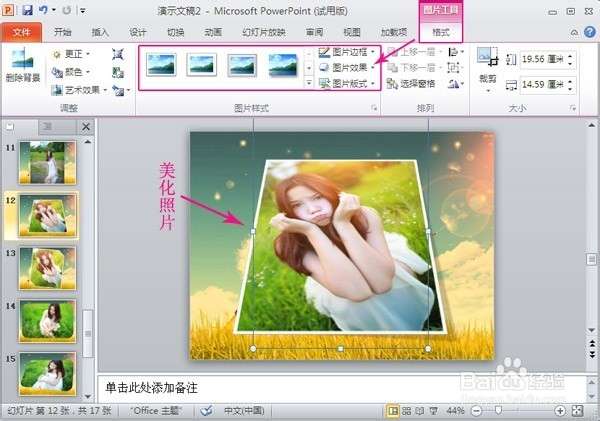The image size is (600, 421).
Task: Click the Save icon in quick access toolbar
Action: pos(27,10)
